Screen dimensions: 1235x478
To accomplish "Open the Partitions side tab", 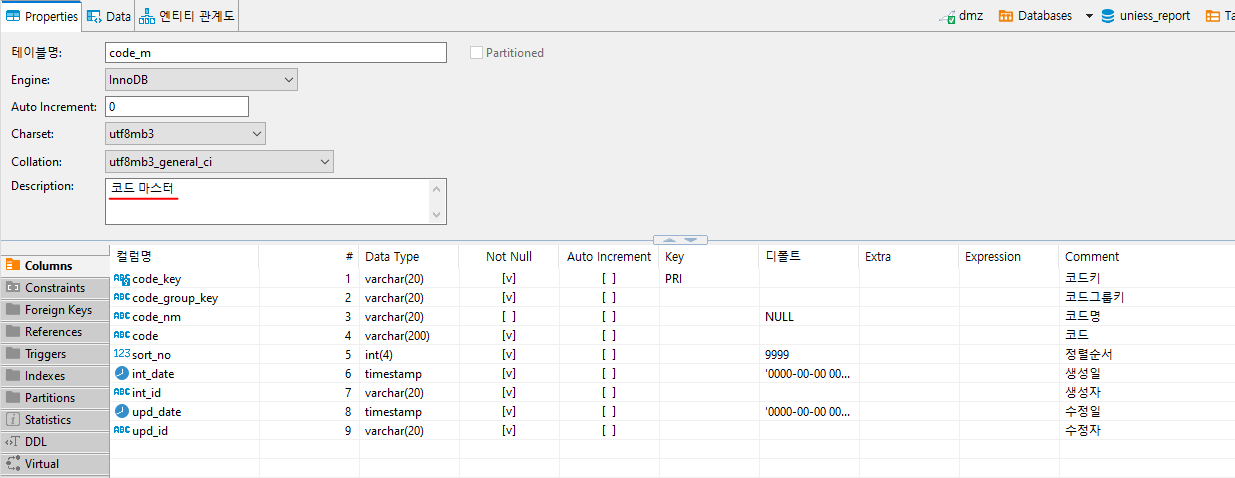I will pos(54,398).
